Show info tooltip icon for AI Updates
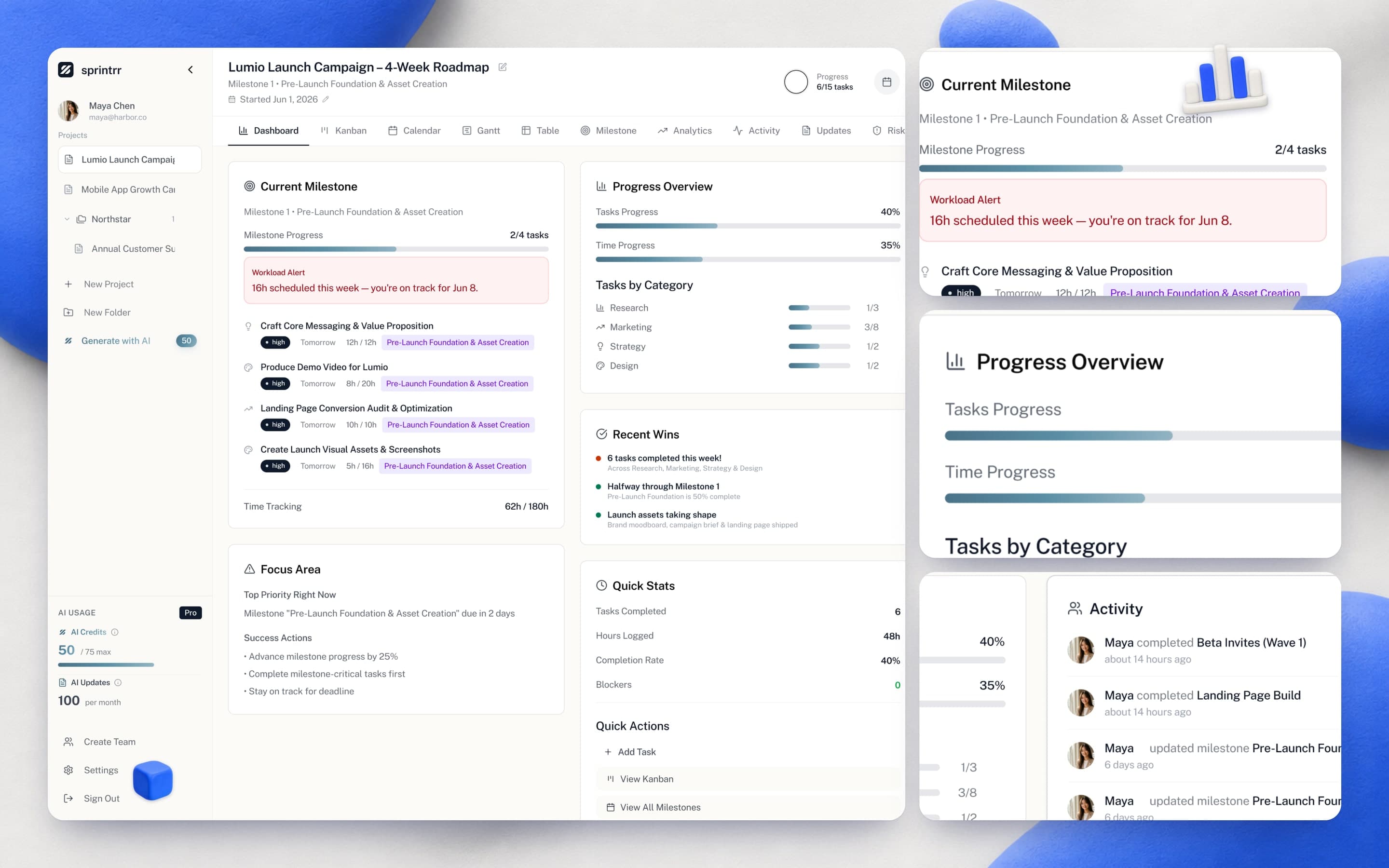This screenshot has width=1389, height=868. coord(118,682)
